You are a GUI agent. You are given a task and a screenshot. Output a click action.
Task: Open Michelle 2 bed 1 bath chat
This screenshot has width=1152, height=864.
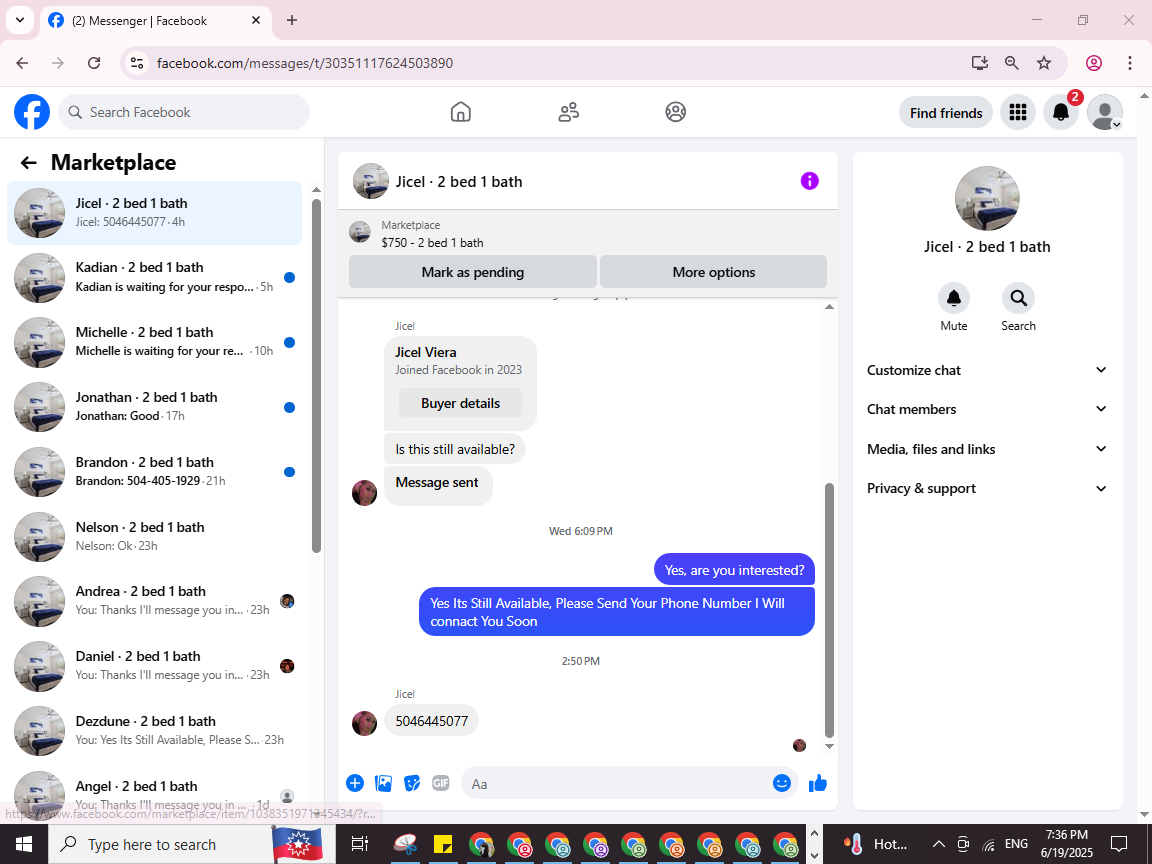click(154, 342)
